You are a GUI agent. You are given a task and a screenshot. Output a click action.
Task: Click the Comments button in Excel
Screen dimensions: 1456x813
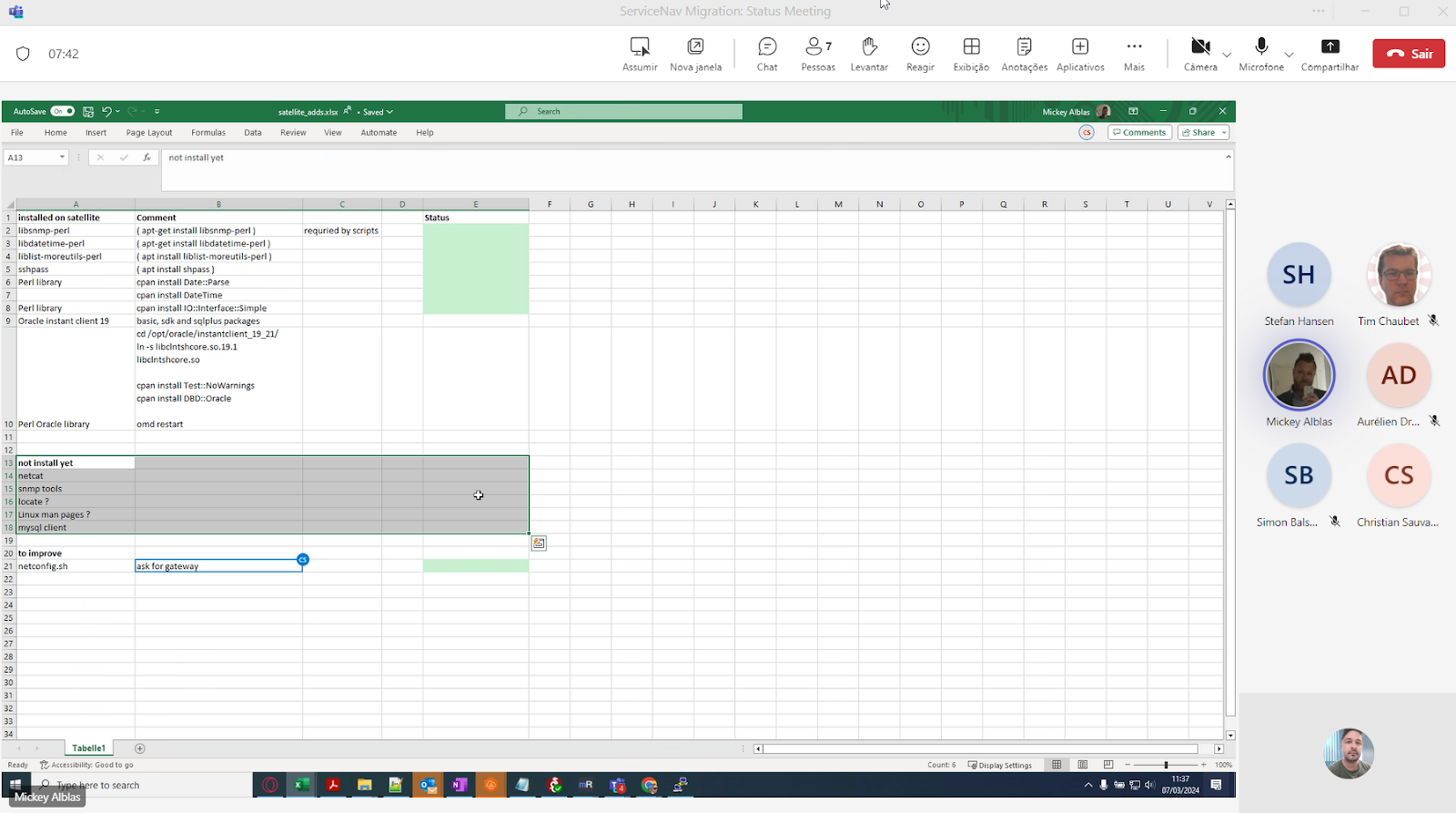[x=1139, y=132]
